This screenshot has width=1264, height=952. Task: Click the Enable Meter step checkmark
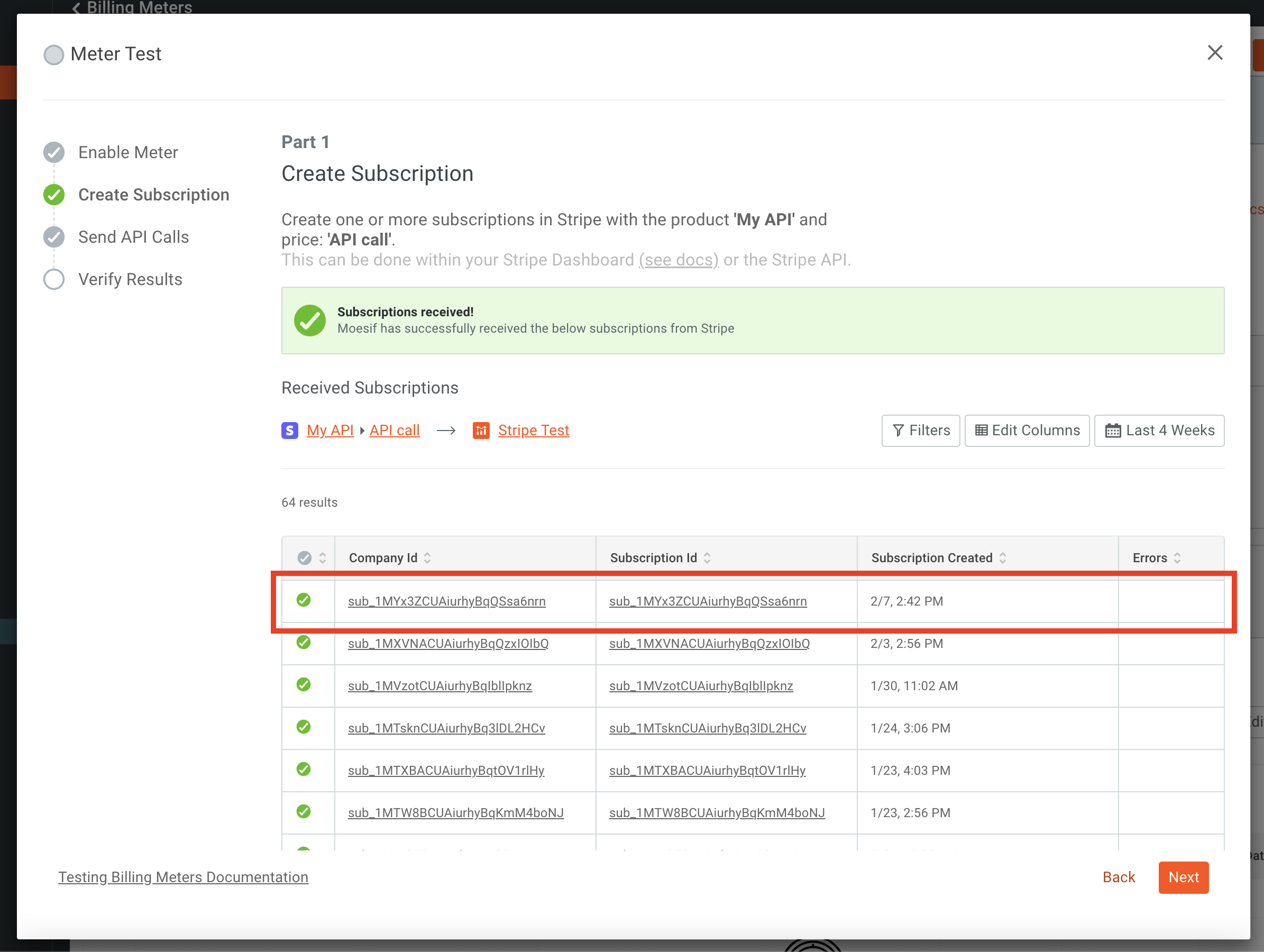point(54,152)
